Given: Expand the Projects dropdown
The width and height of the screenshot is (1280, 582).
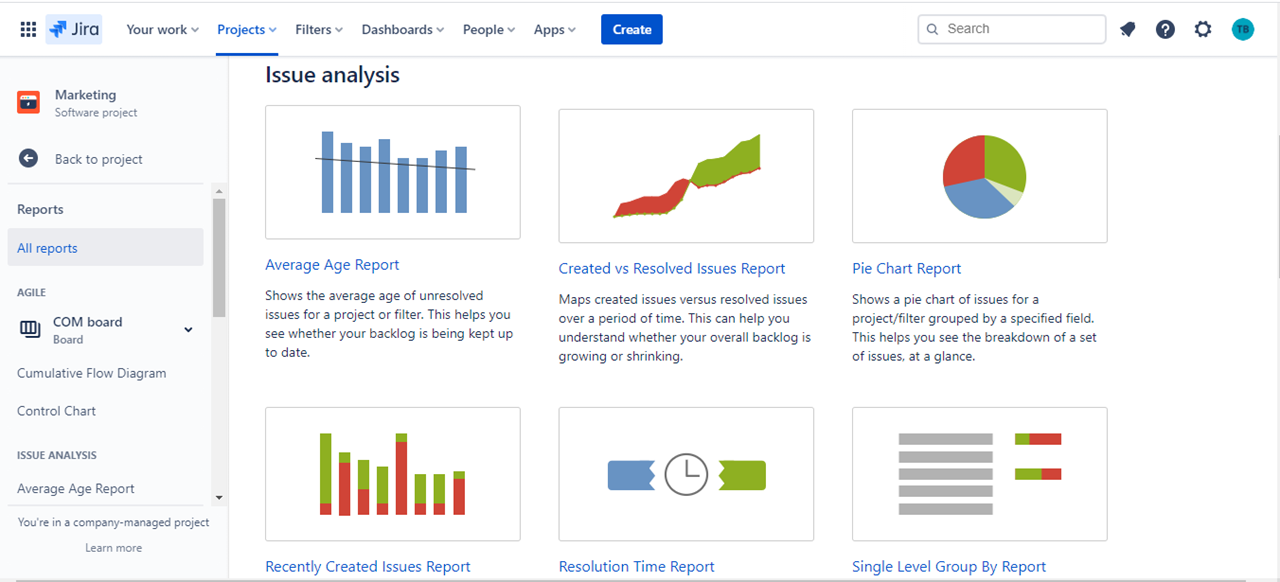Looking at the screenshot, I should coord(246,29).
